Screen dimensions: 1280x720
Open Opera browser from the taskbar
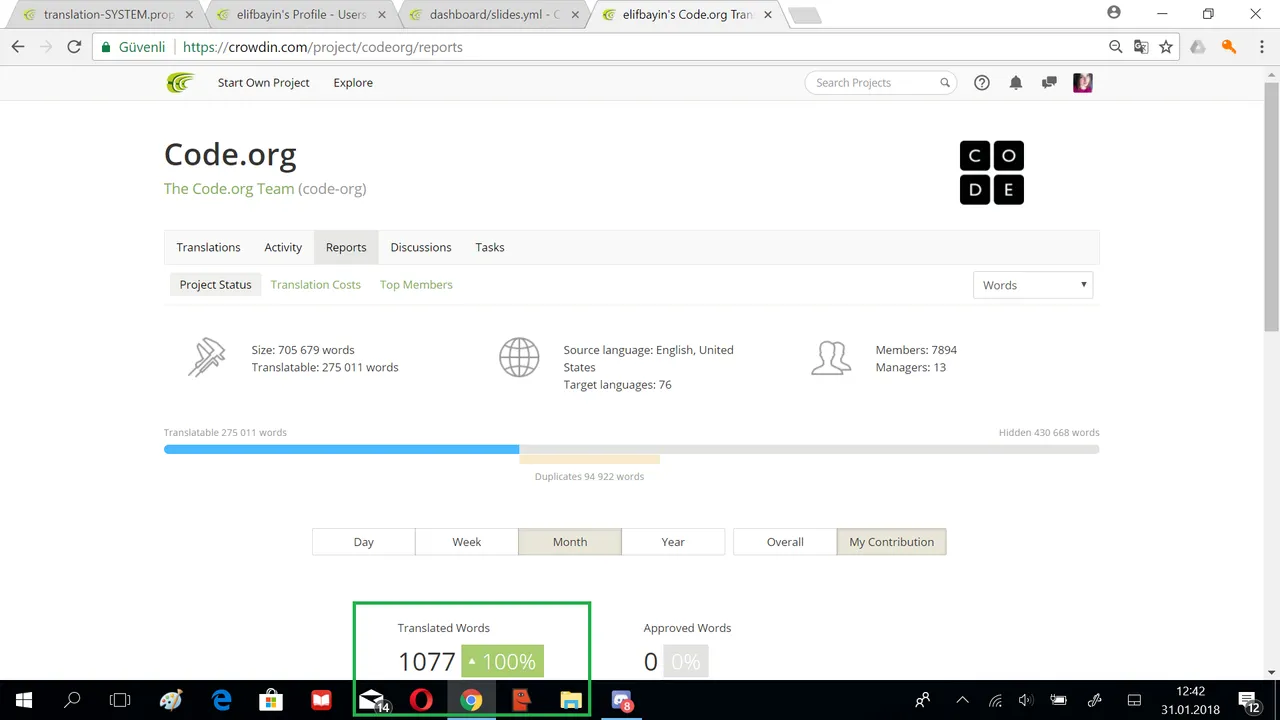[x=421, y=700]
